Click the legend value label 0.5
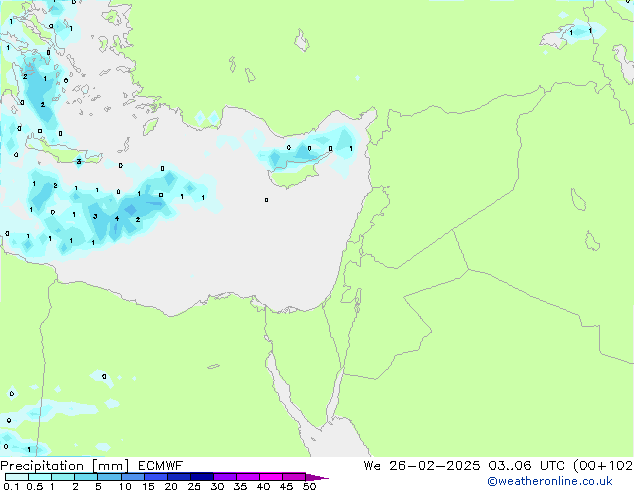The height and width of the screenshot is (490, 634). tap(34, 486)
